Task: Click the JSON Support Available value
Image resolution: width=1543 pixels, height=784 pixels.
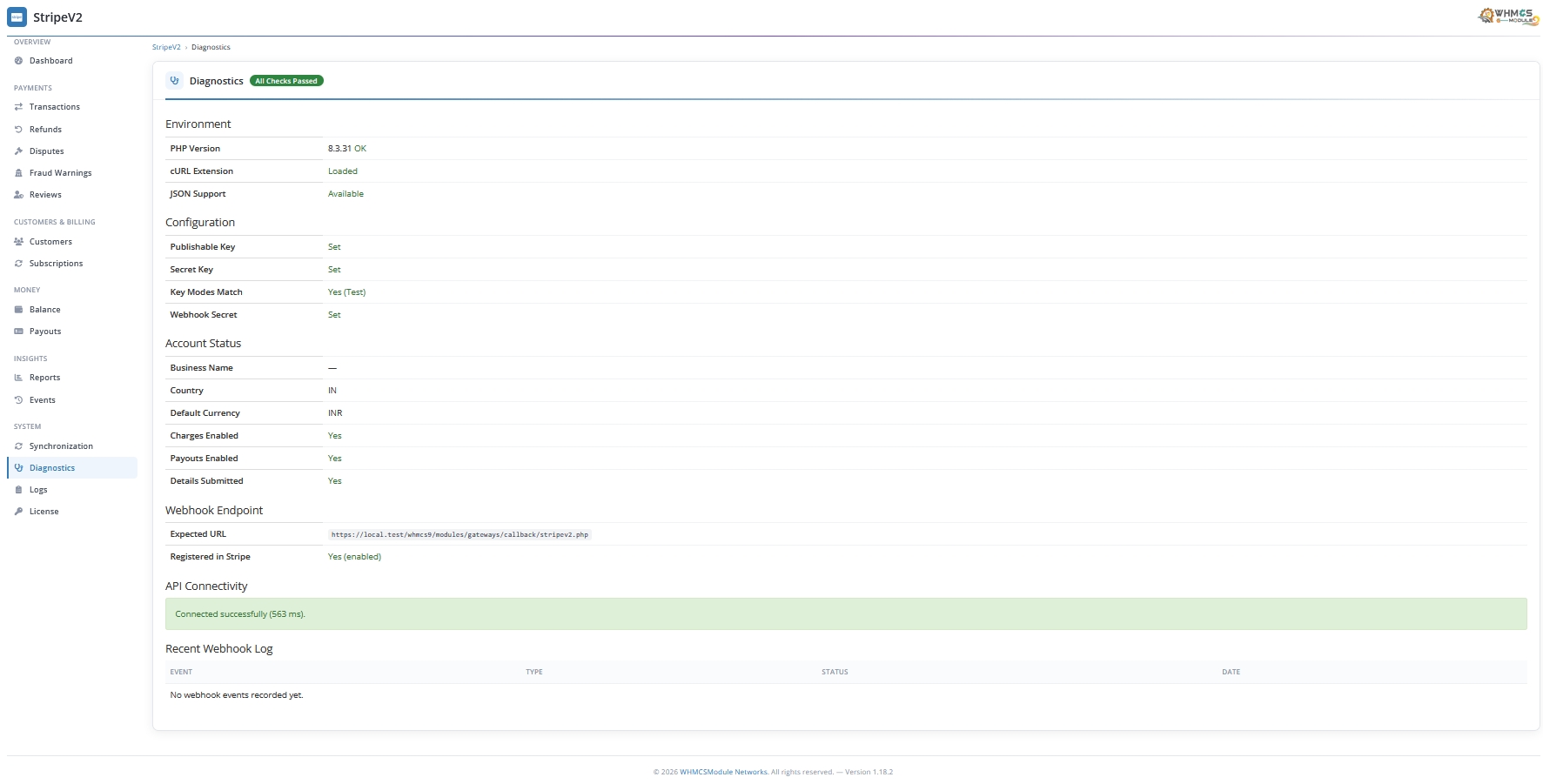Action: [x=345, y=194]
